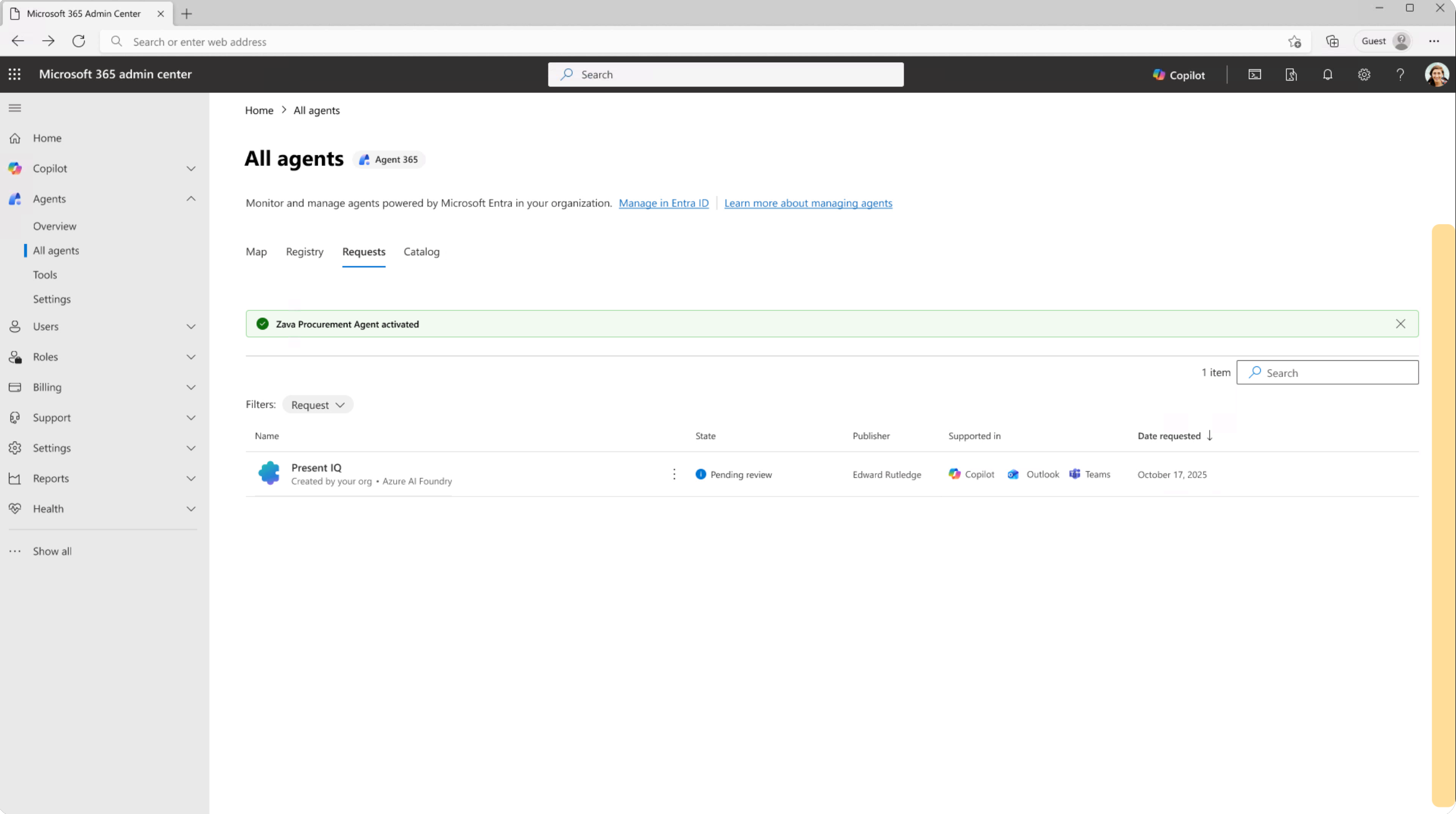Collapse the navigation menu hamburger icon

click(14, 108)
